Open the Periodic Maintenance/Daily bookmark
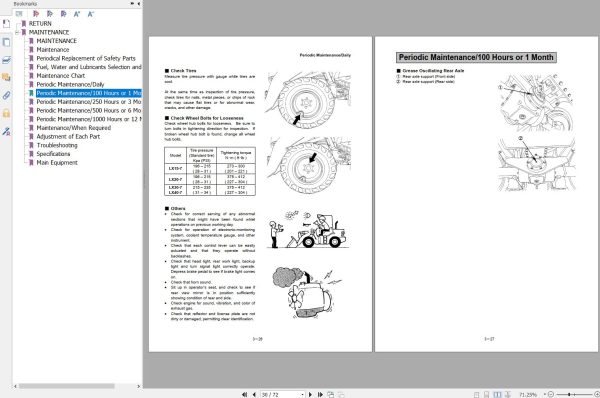 (70, 84)
